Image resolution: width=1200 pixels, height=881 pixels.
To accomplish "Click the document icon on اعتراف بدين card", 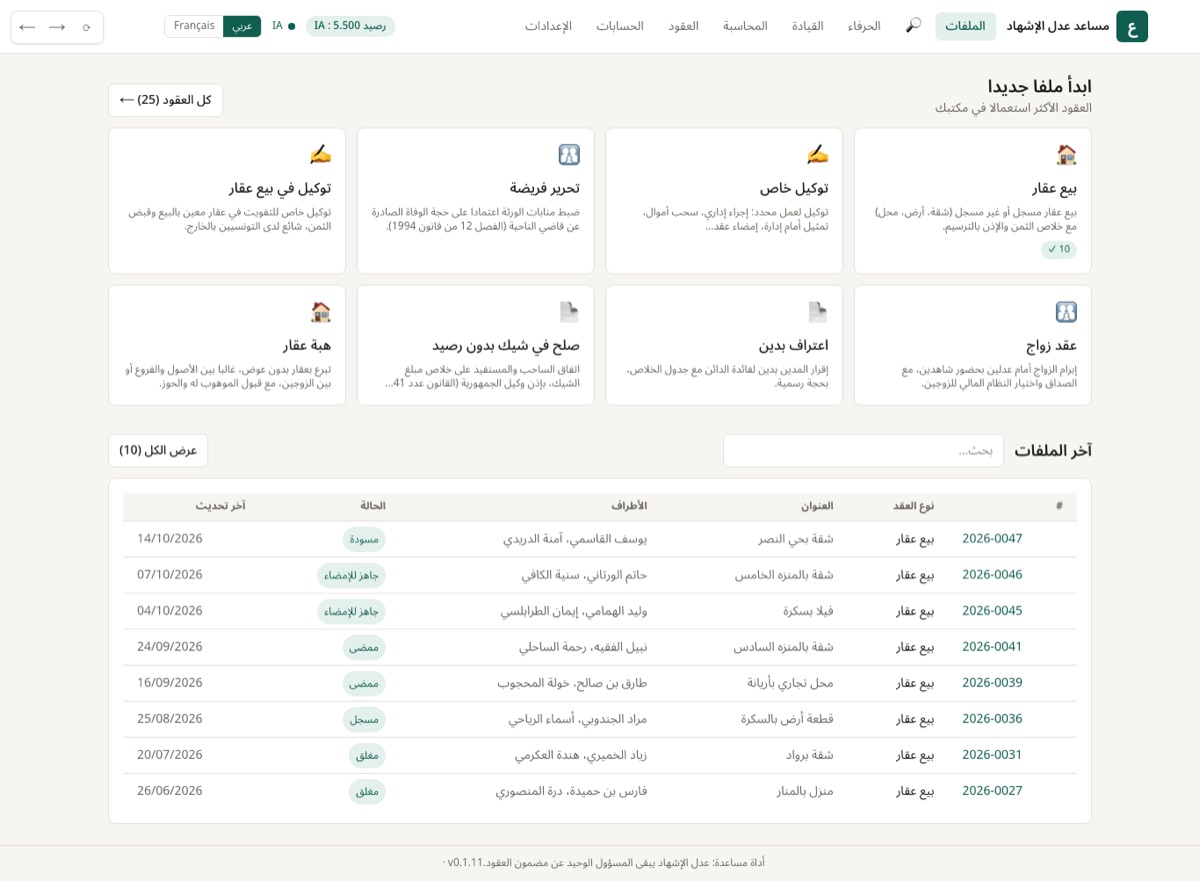I will (818, 312).
